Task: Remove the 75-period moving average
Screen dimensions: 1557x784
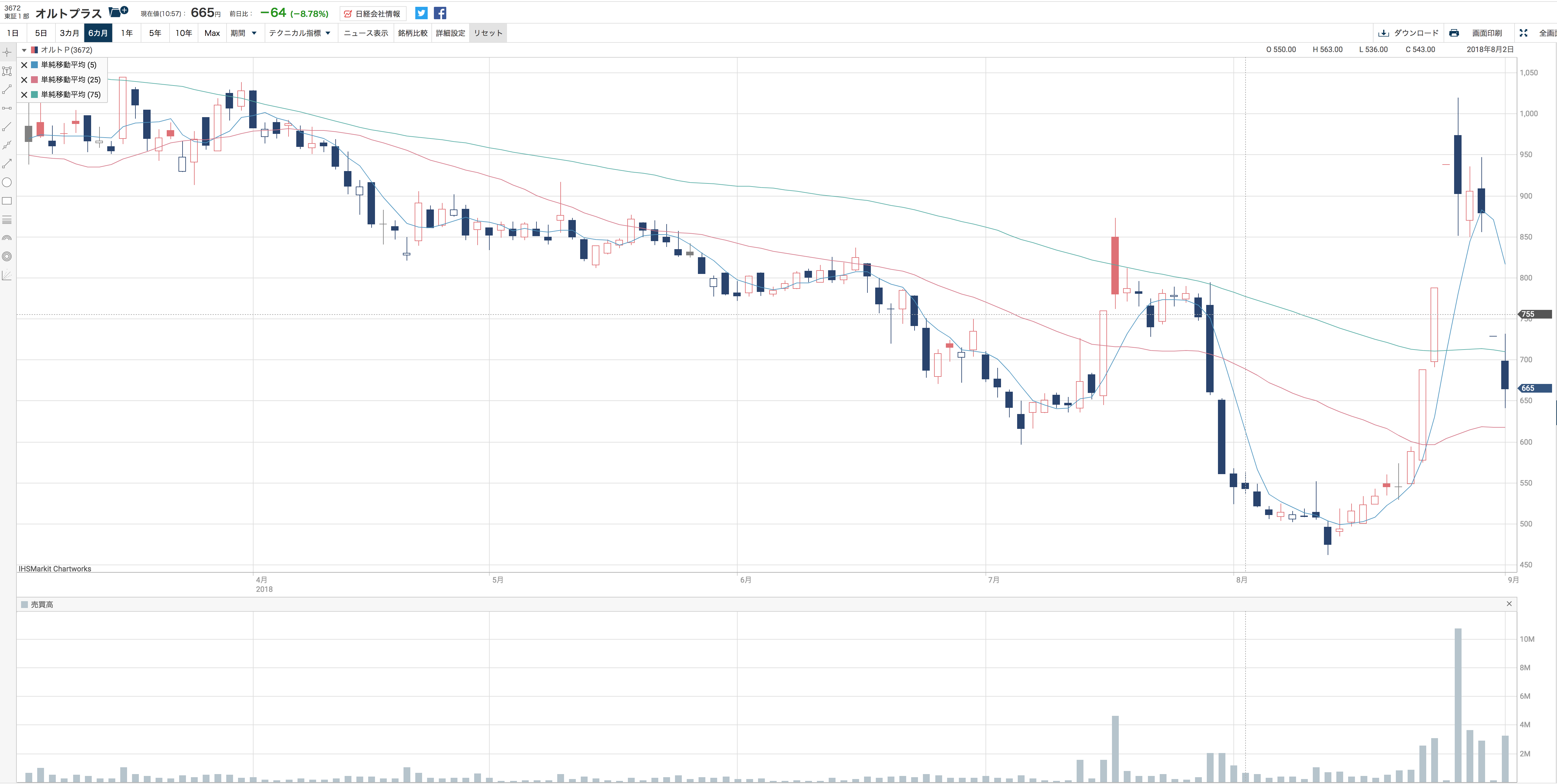Action: [24, 95]
